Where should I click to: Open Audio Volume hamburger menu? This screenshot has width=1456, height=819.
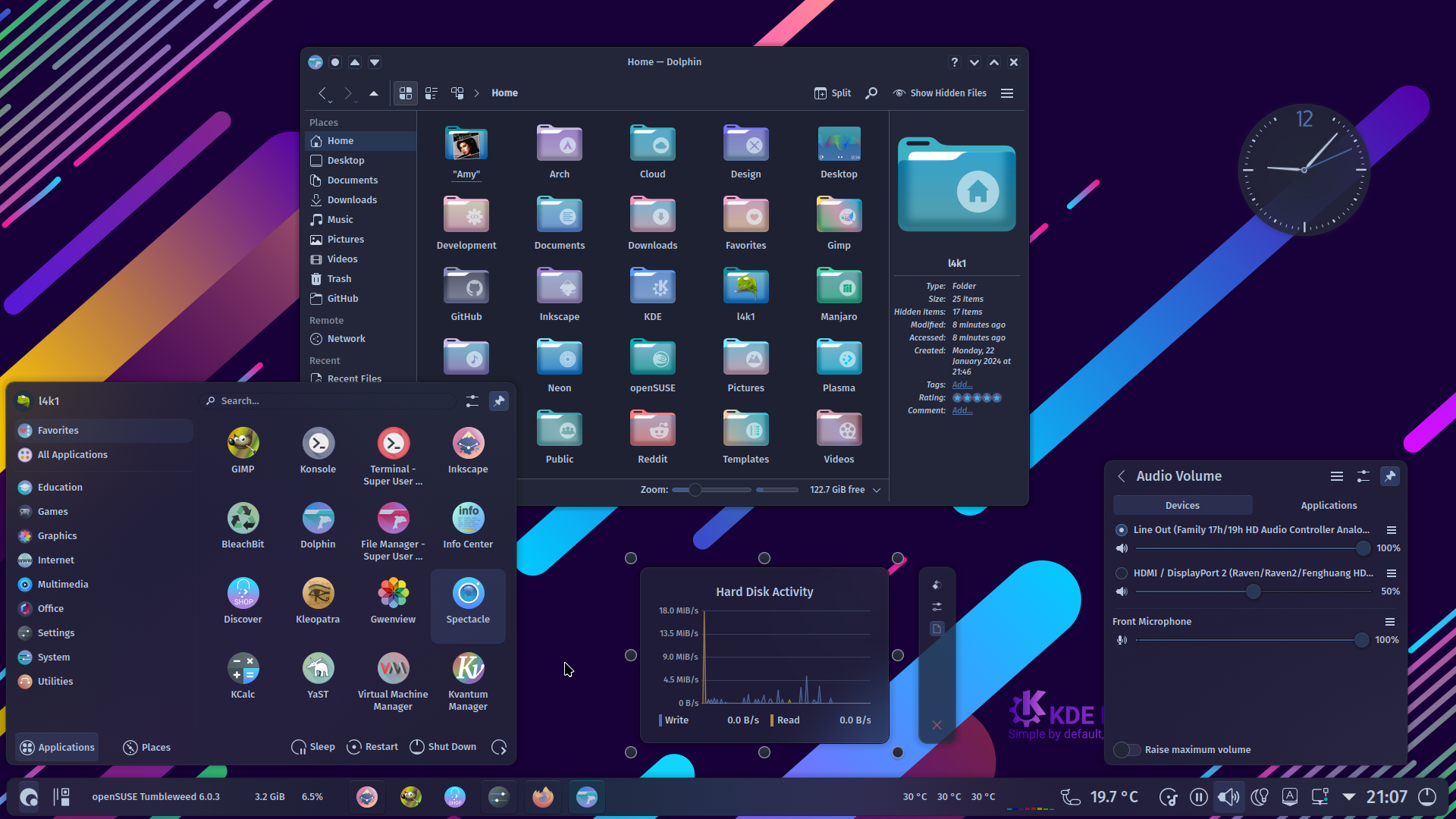[1337, 476]
